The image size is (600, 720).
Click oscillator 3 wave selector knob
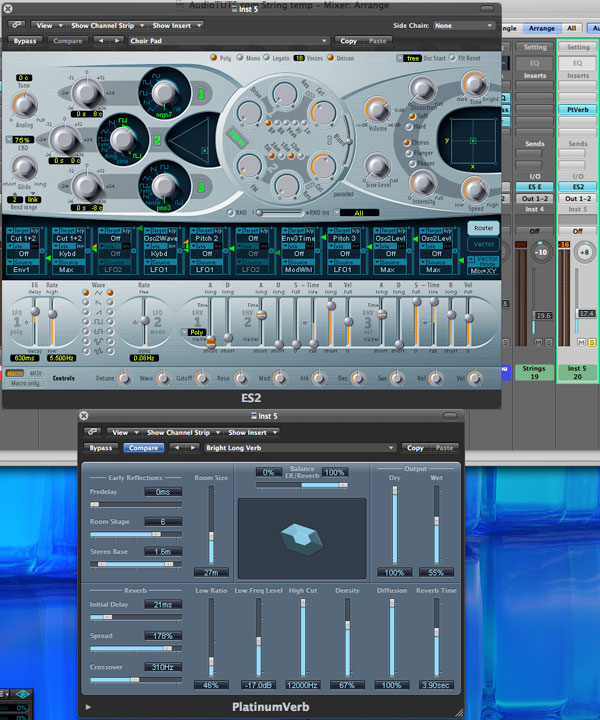click(164, 185)
